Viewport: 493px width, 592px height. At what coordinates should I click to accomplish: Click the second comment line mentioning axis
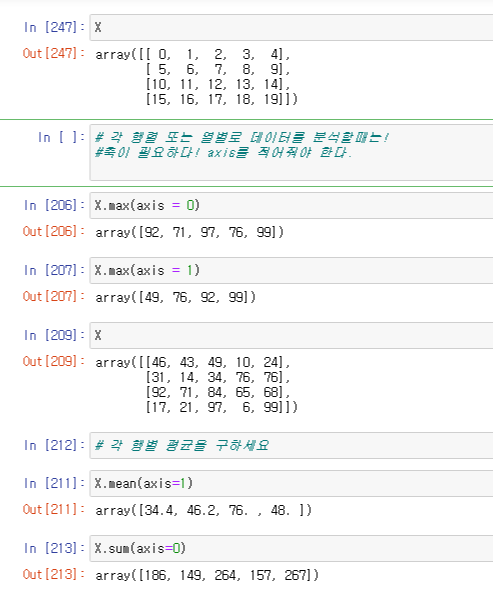coord(223,153)
